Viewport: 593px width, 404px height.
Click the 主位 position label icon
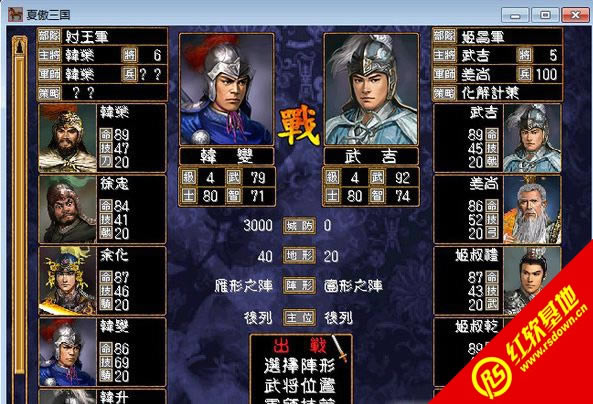coord(299,318)
